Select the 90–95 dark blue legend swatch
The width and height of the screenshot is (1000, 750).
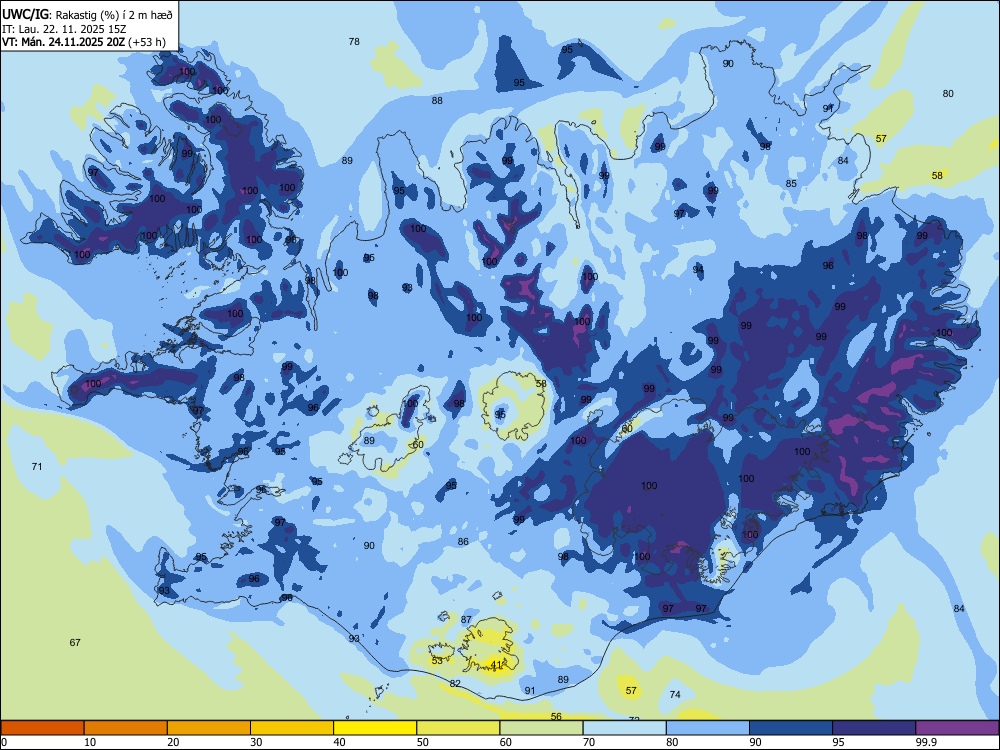[791, 728]
